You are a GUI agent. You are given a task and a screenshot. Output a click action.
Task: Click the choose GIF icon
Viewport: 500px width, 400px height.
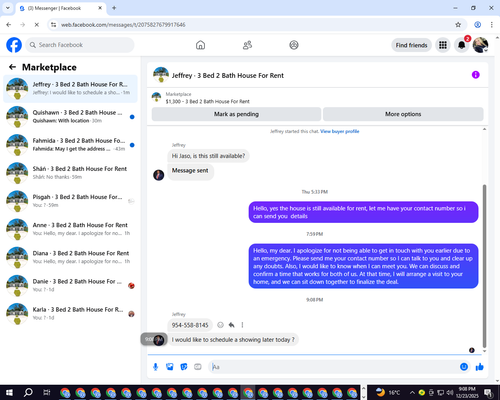(198, 367)
